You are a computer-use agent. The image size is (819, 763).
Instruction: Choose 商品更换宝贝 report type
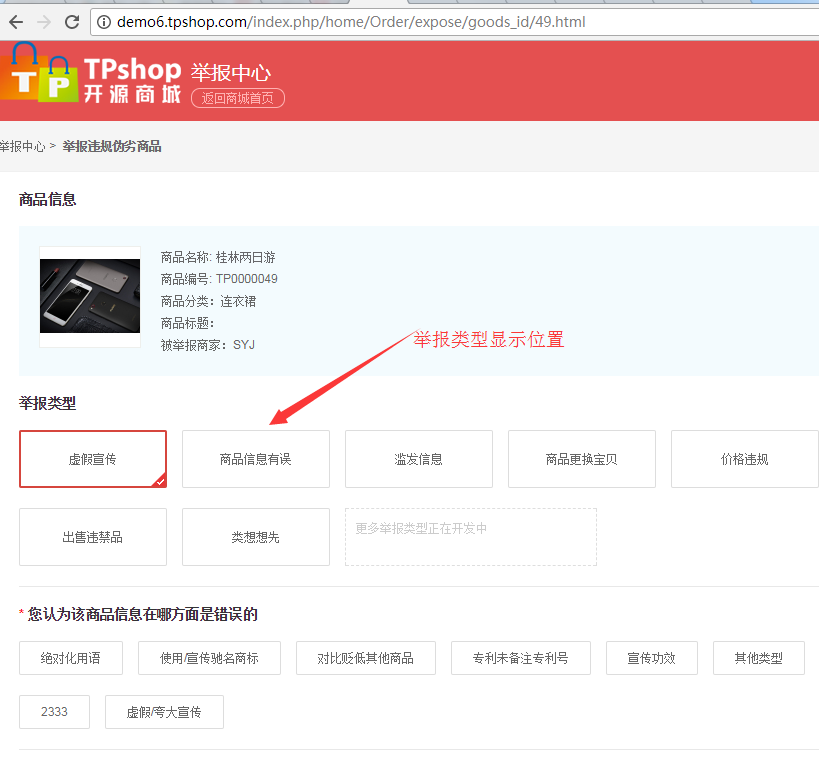pyautogui.click(x=581, y=459)
